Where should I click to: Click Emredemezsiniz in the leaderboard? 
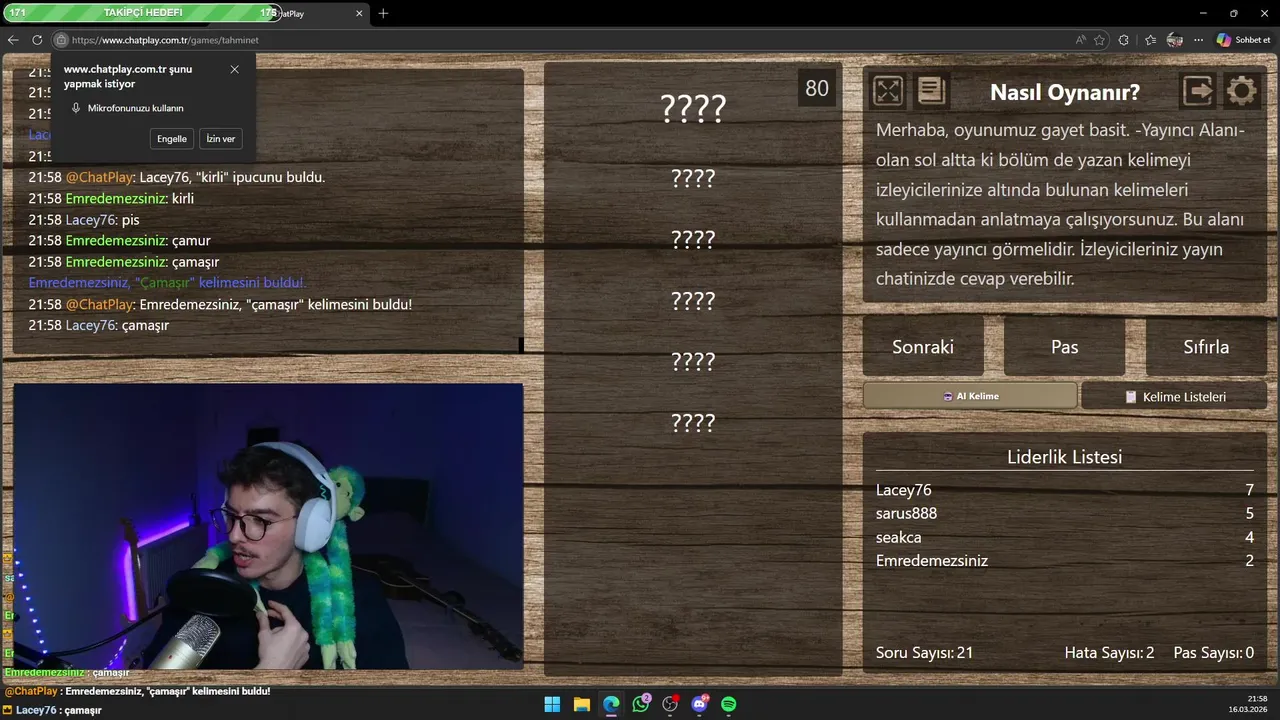[x=932, y=561]
